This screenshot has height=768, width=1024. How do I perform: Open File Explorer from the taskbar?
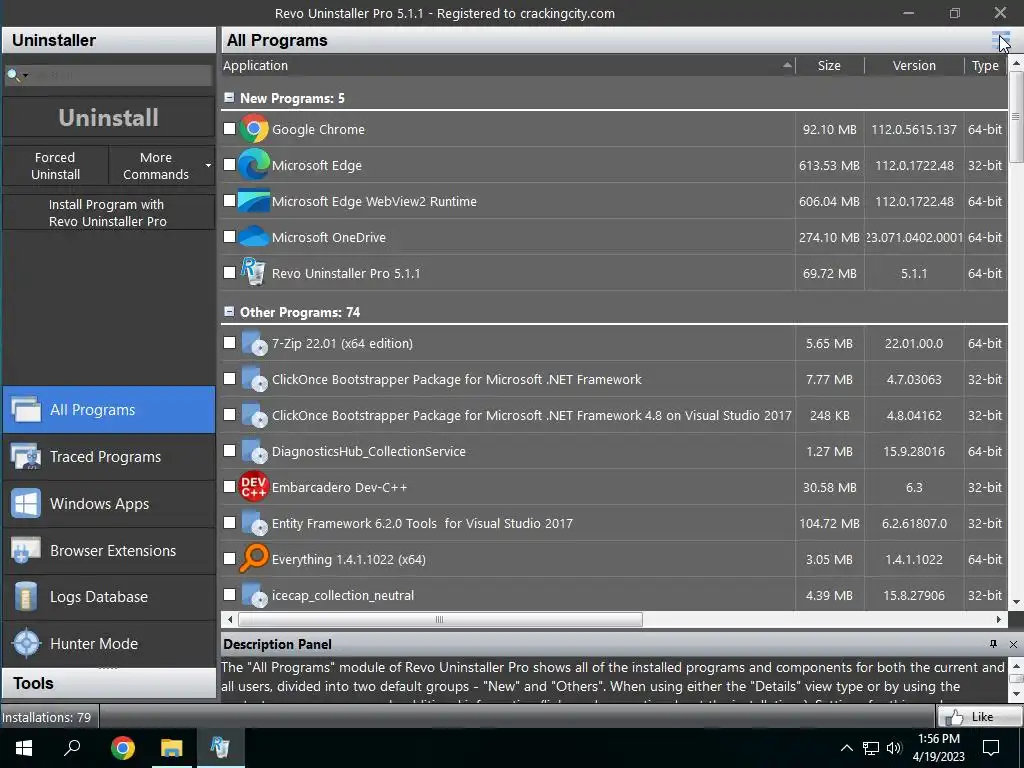pos(171,748)
